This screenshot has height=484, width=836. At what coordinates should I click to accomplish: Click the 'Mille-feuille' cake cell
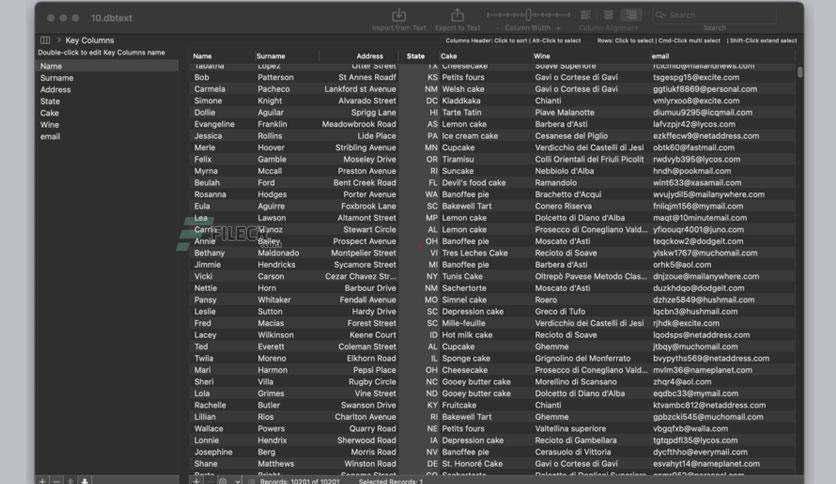tap(464, 324)
